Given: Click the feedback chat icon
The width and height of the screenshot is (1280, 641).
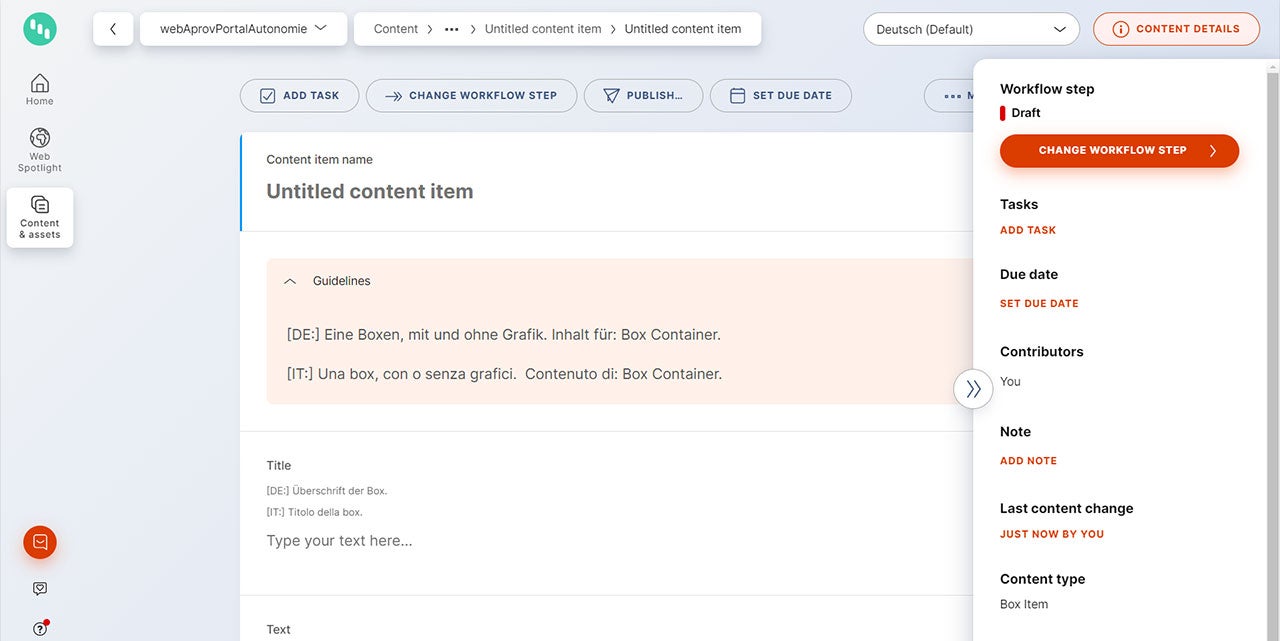Looking at the screenshot, I should click(40, 589).
